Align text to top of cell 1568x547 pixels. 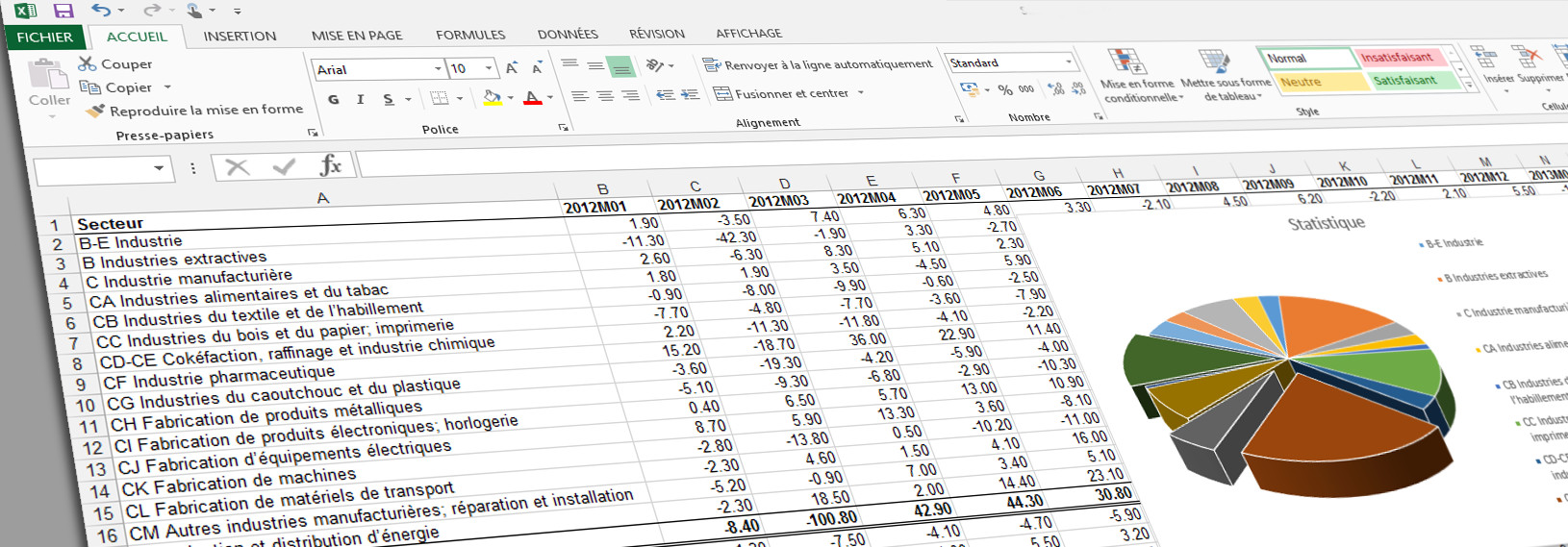(569, 65)
